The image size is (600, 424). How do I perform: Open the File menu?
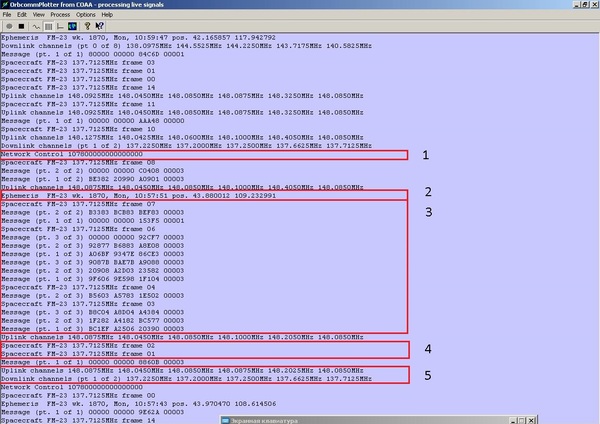8,15
